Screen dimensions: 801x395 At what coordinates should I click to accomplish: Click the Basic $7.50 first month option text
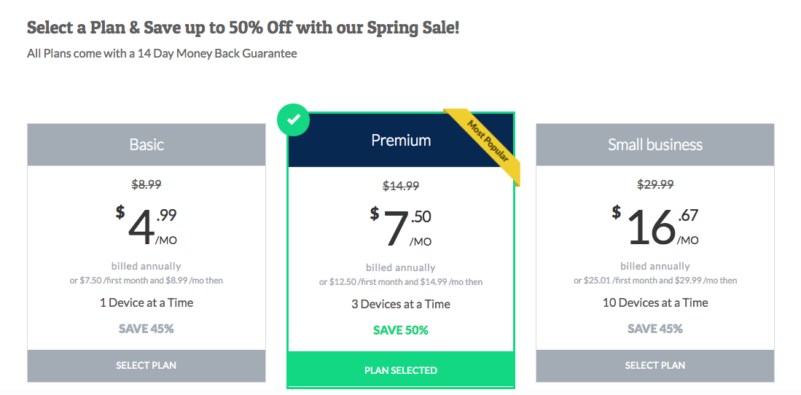147,281
